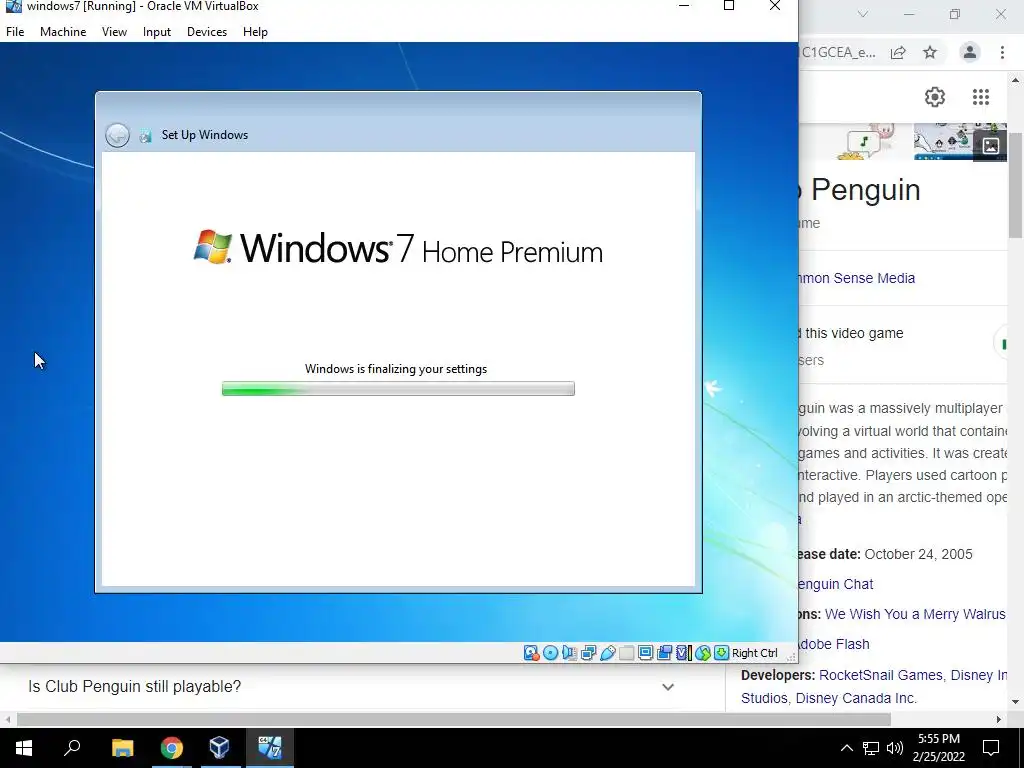Viewport: 1024px width, 768px height.
Task: Click 'Windows is finalizing your settings' text
Action: (396, 369)
